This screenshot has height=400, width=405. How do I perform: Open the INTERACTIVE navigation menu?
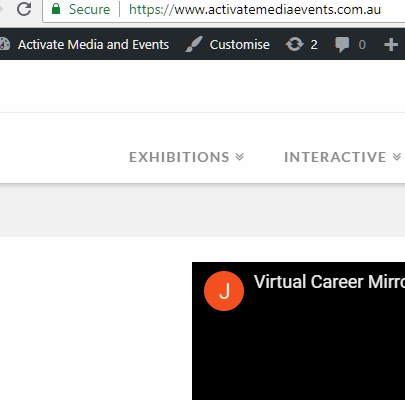[x=335, y=157]
